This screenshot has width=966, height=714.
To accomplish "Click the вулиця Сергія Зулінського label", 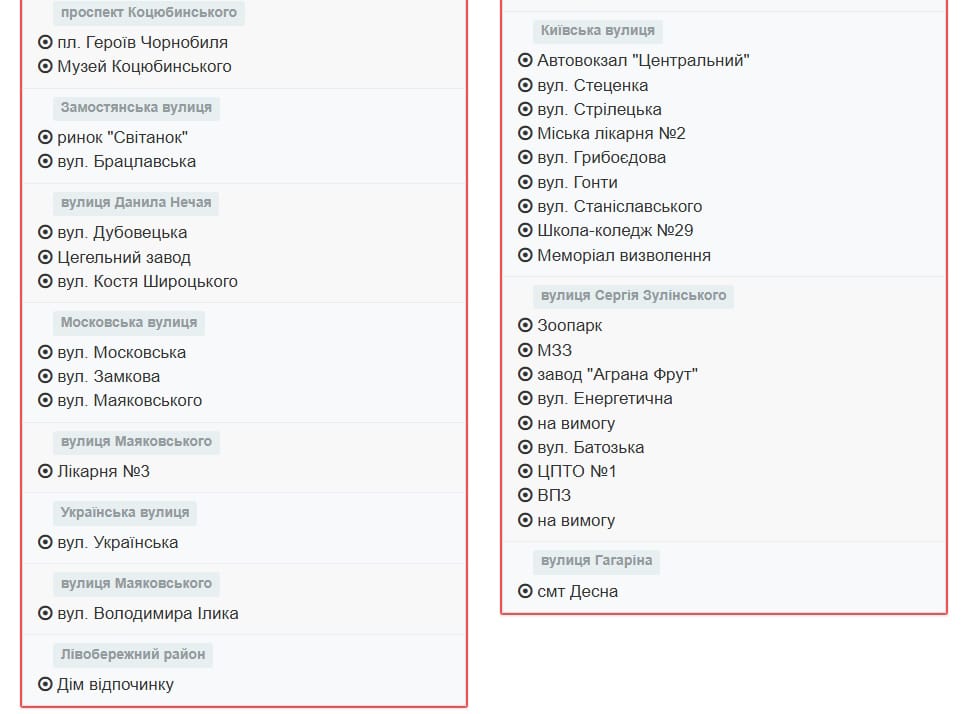I will 635,296.
